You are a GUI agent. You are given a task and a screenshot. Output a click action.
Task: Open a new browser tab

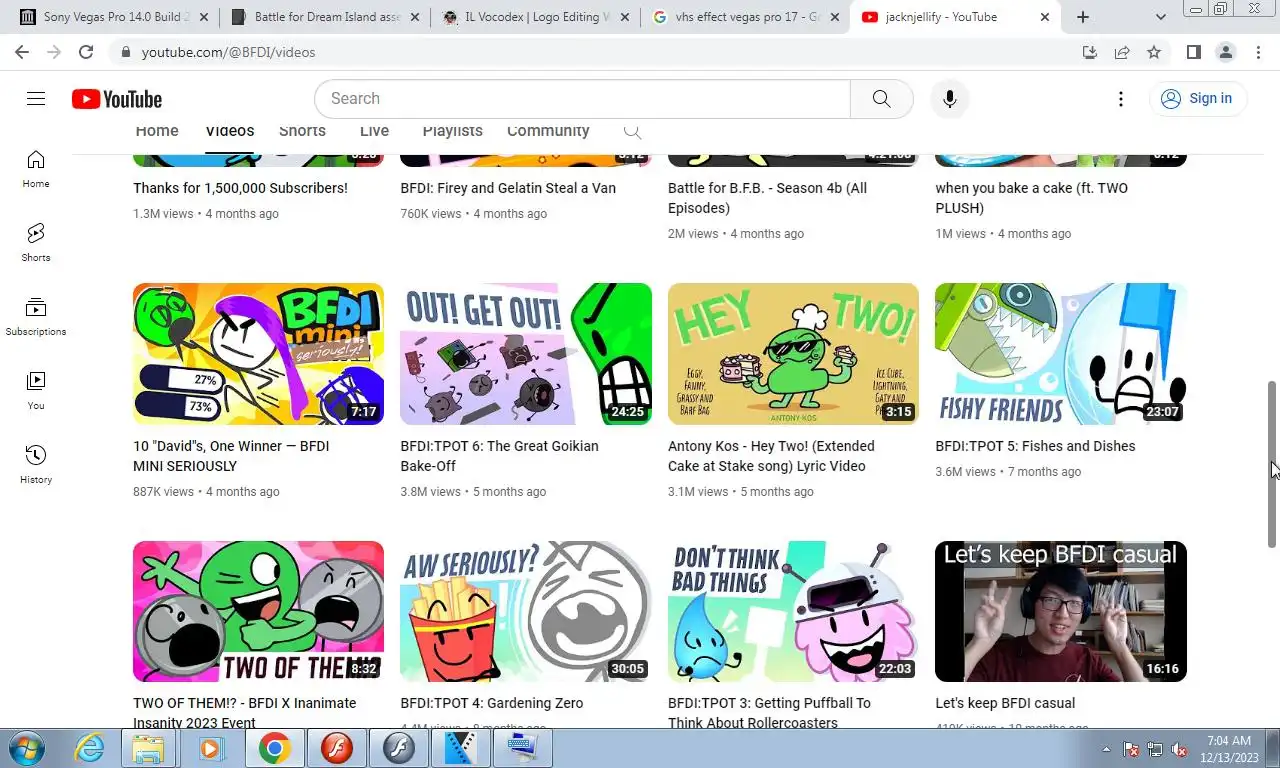tap(1083, 17)
